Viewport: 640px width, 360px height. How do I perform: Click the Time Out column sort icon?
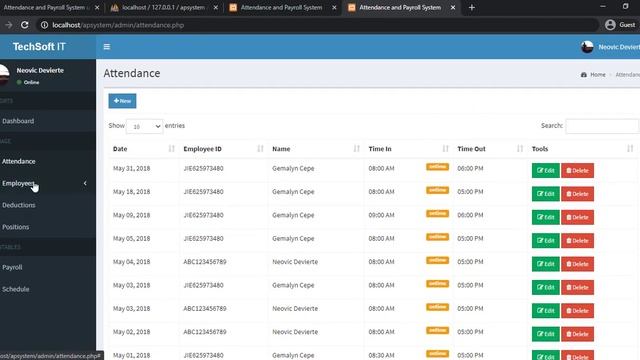coord(520,149)
